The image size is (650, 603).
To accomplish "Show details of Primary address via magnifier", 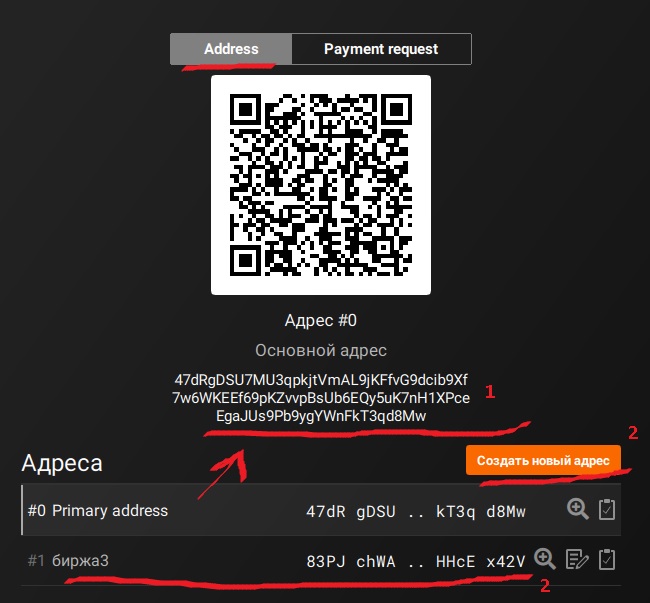I will [x=577, y=509].
